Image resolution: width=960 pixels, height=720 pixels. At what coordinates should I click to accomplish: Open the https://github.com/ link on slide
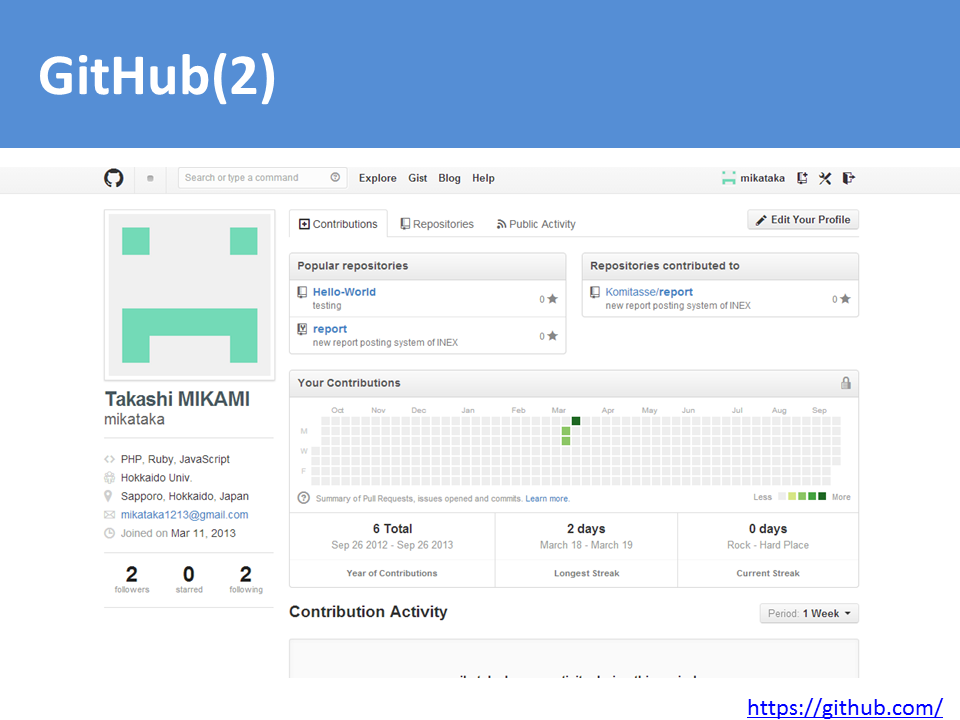[x=845, y=708]
